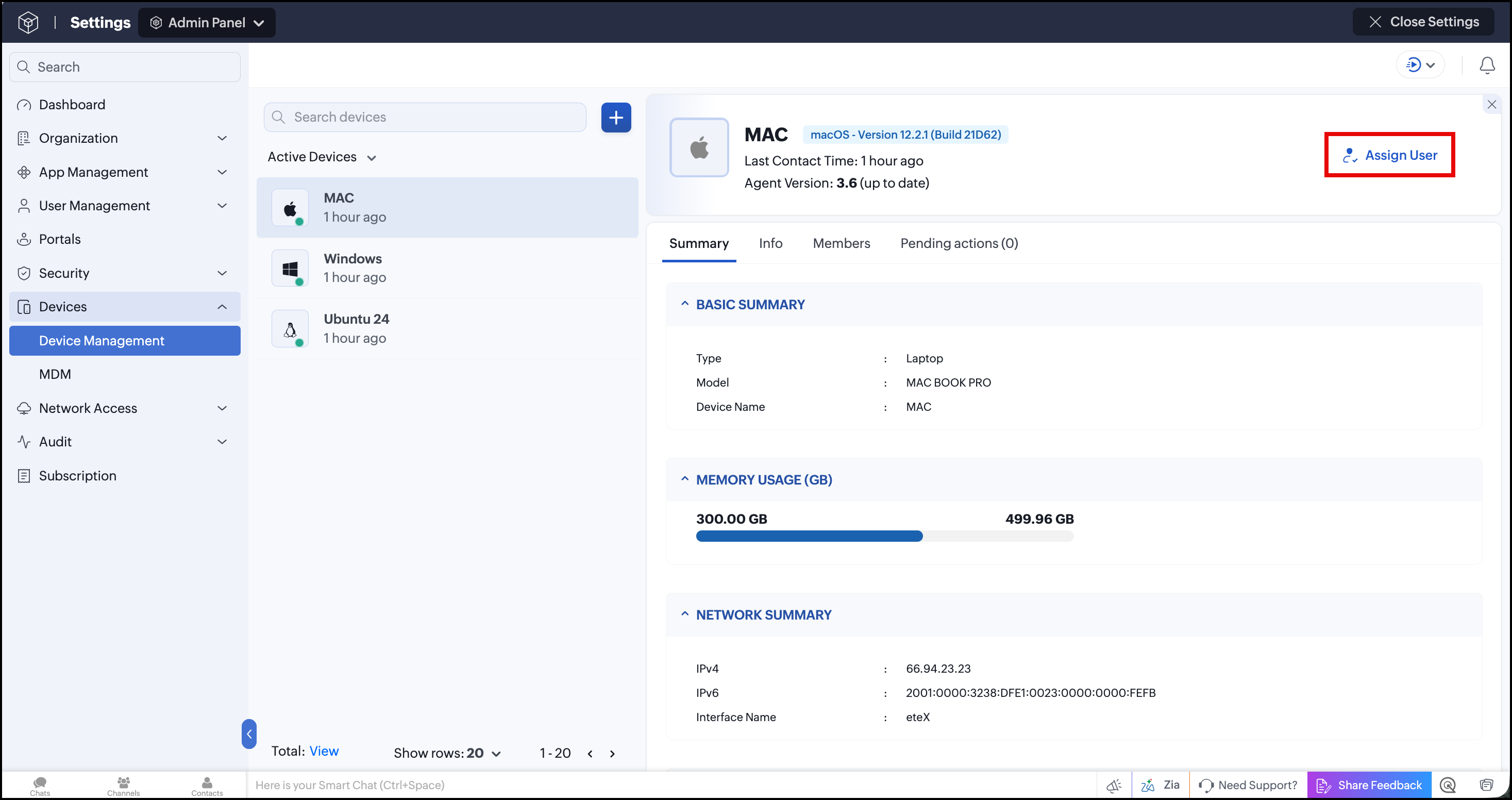Collapse the sidebar with the arrow handle

click(249, 734)
